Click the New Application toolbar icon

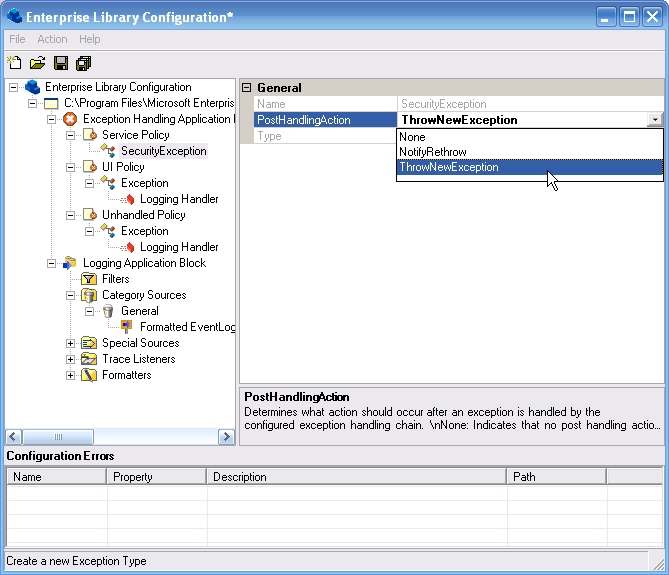coord(14,63)
